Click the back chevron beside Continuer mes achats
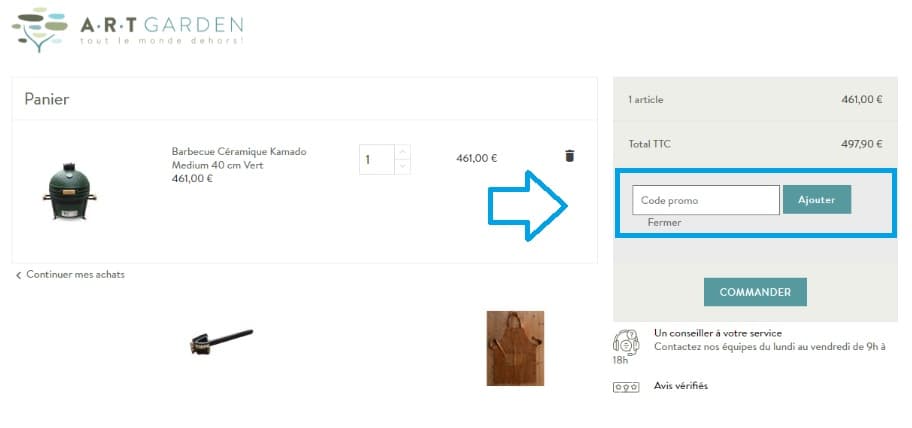 [x=19, y=275]
